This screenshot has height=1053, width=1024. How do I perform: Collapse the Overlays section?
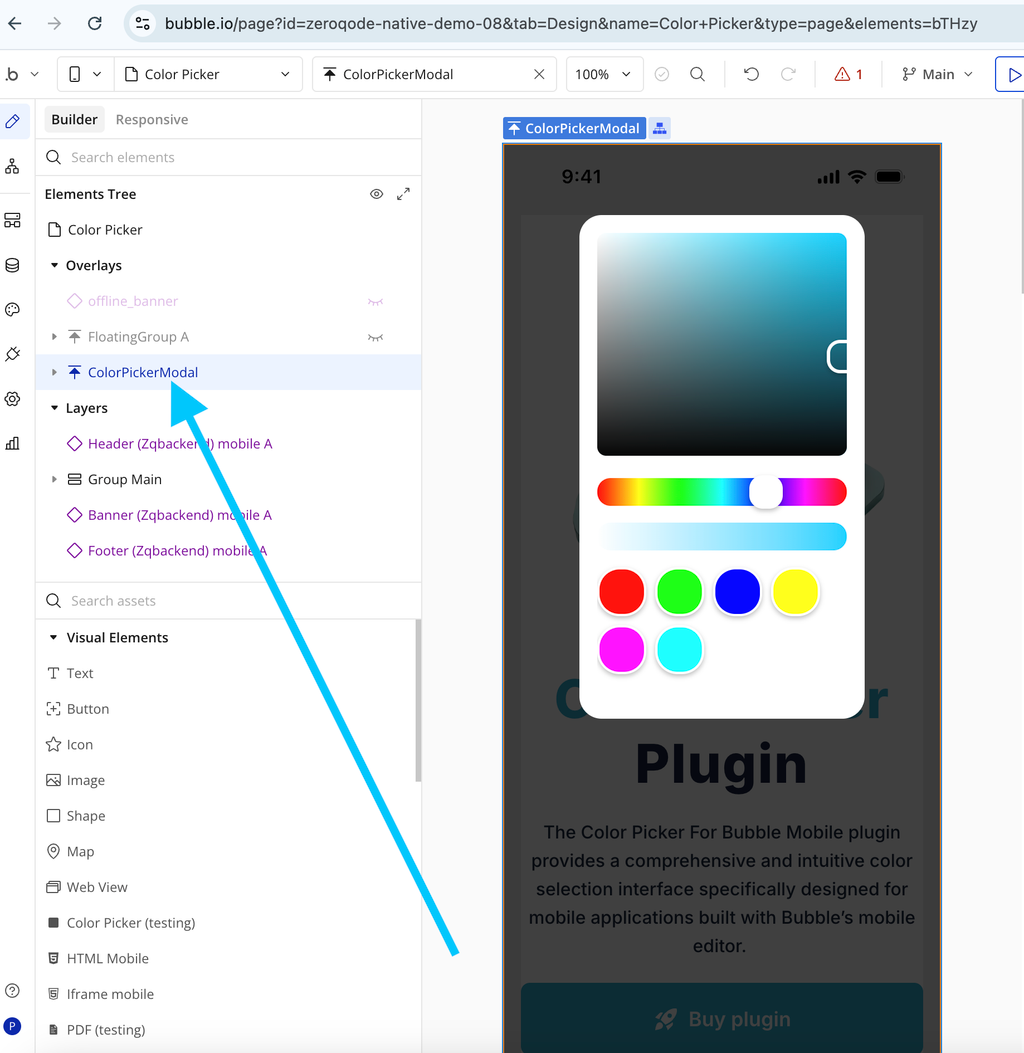[54, 265]
